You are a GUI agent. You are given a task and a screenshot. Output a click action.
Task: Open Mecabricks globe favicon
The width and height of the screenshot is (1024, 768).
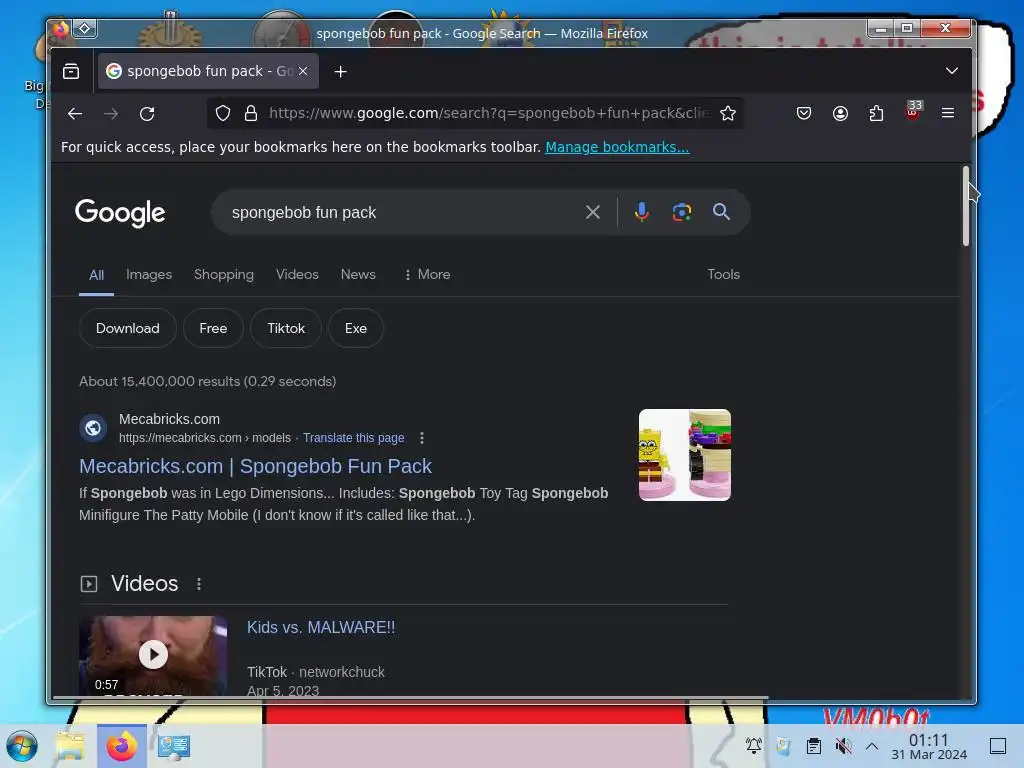[93, 428]
